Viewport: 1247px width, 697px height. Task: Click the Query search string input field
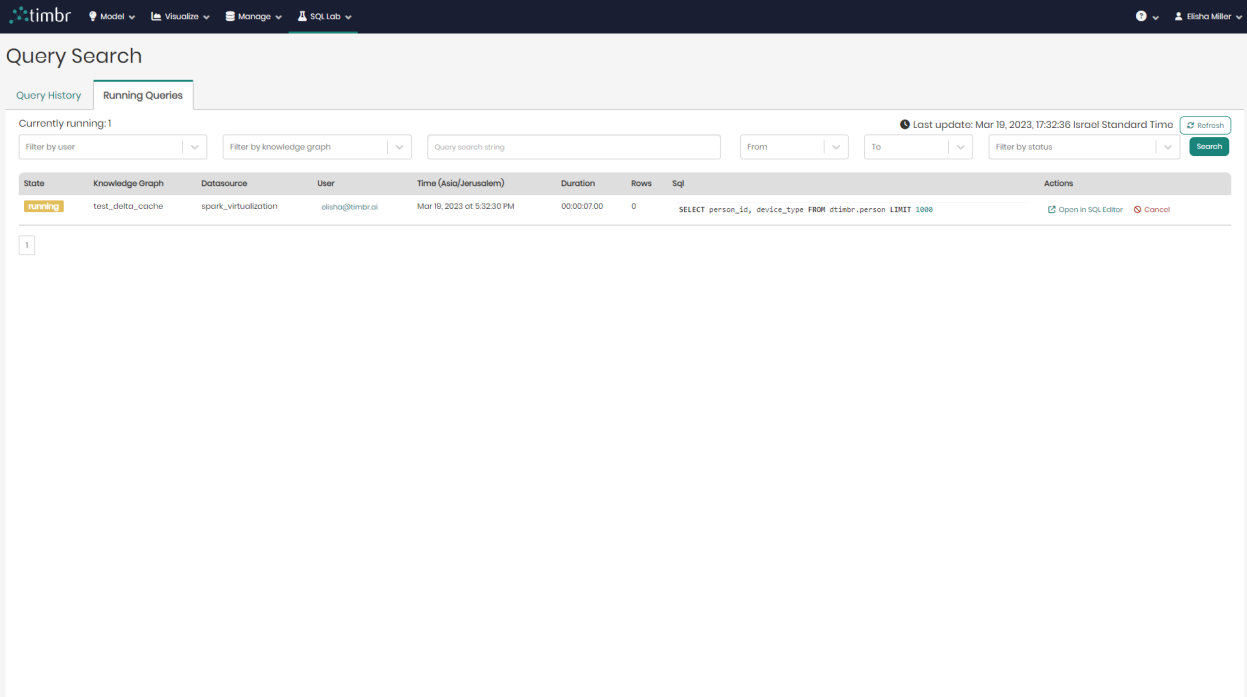[573, 146]
